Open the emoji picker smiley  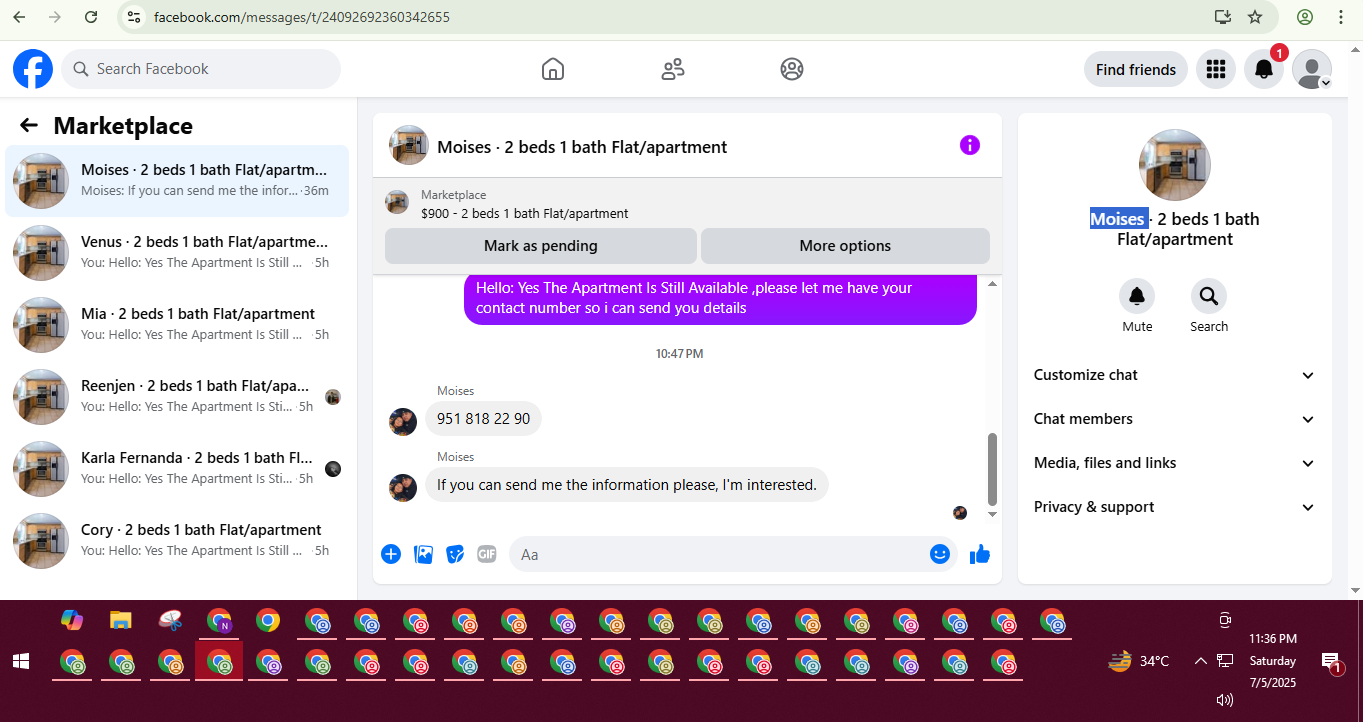tap(940, 554)
